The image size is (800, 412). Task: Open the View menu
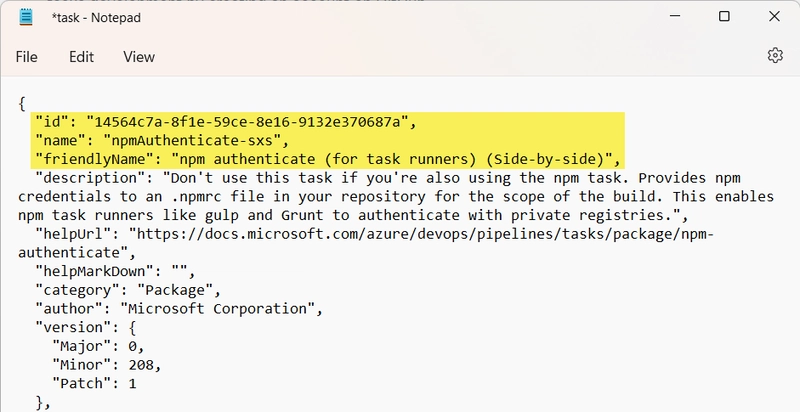[x=139, y=57]
